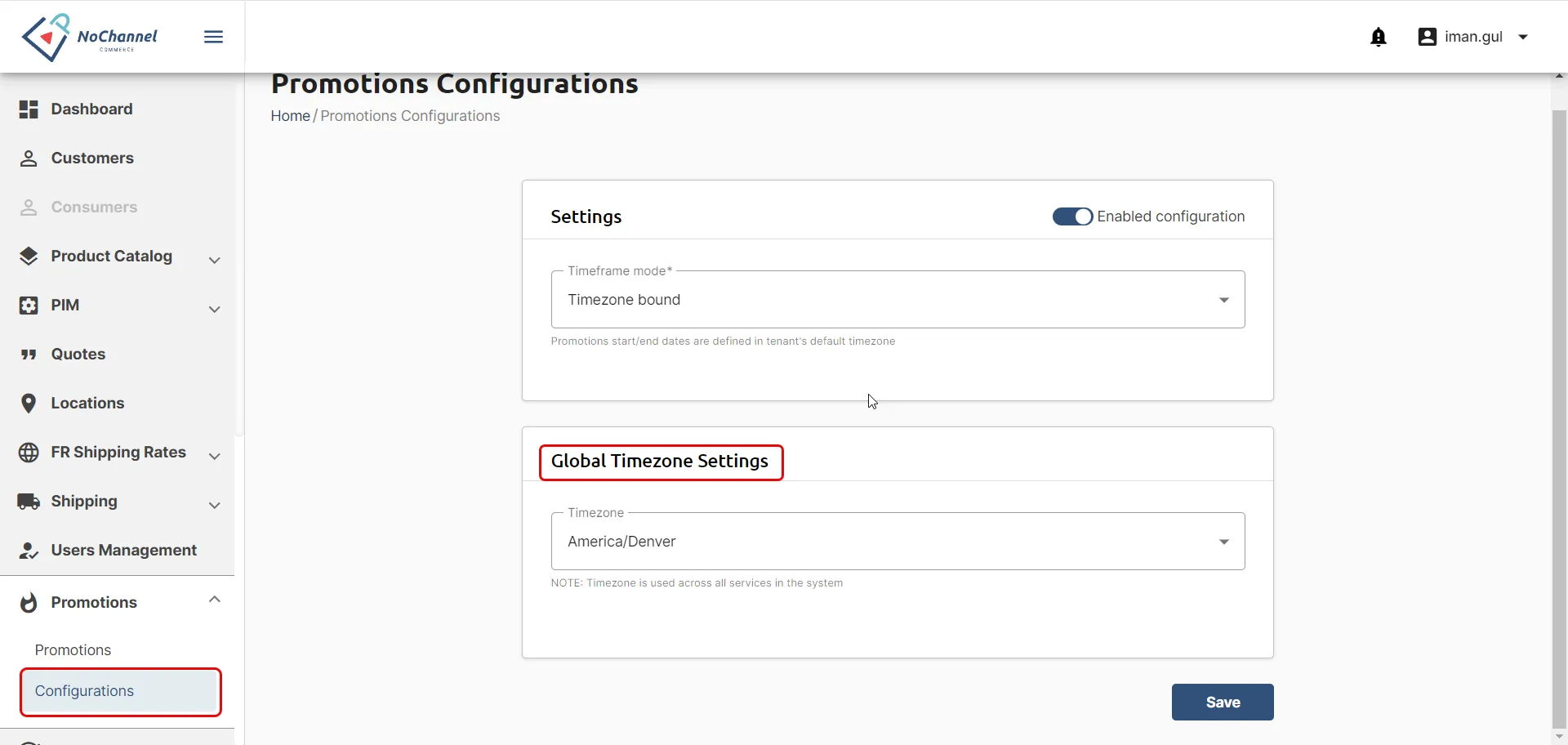
Task: Click the Shipping truck icon
Action: 29,502
